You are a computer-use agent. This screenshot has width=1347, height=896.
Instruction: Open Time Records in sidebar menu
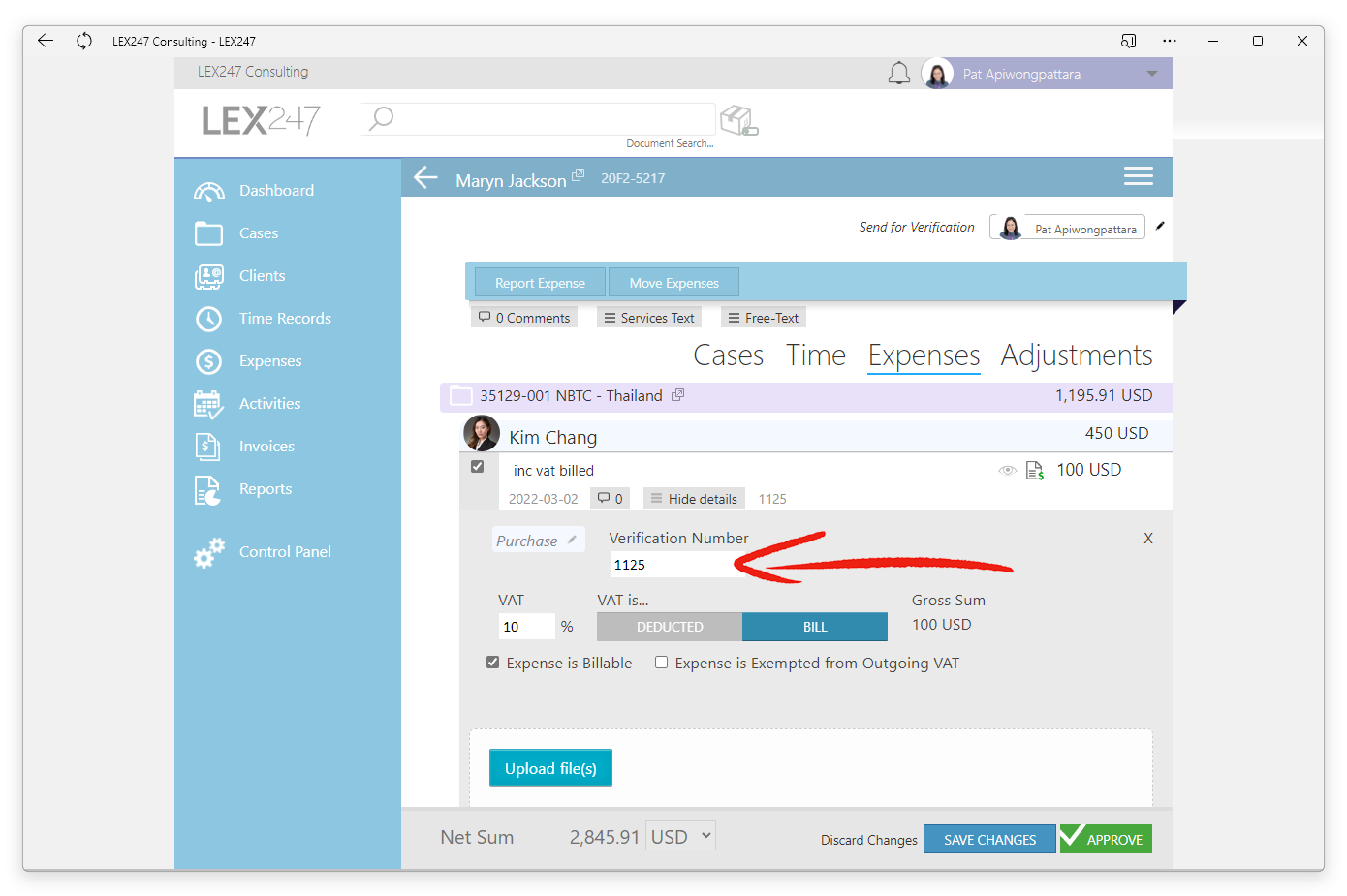pos(285,319)
